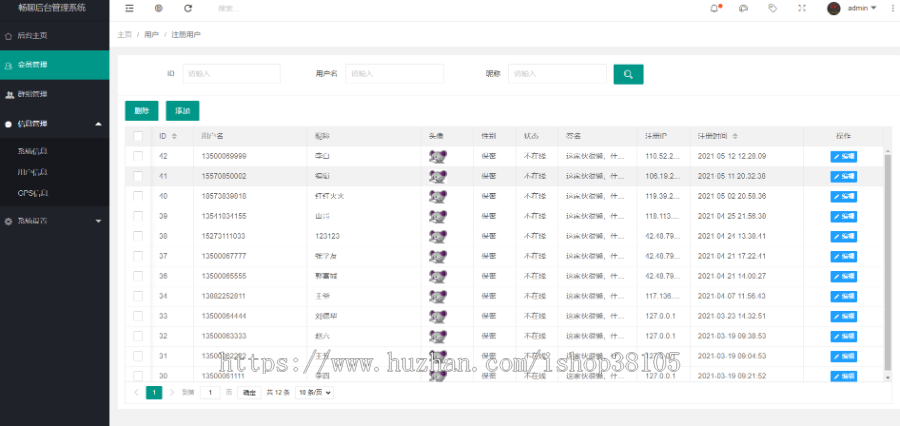Click the avatar thumbnail of user 42
Screen dimensions: 900x426
(438, 156)
